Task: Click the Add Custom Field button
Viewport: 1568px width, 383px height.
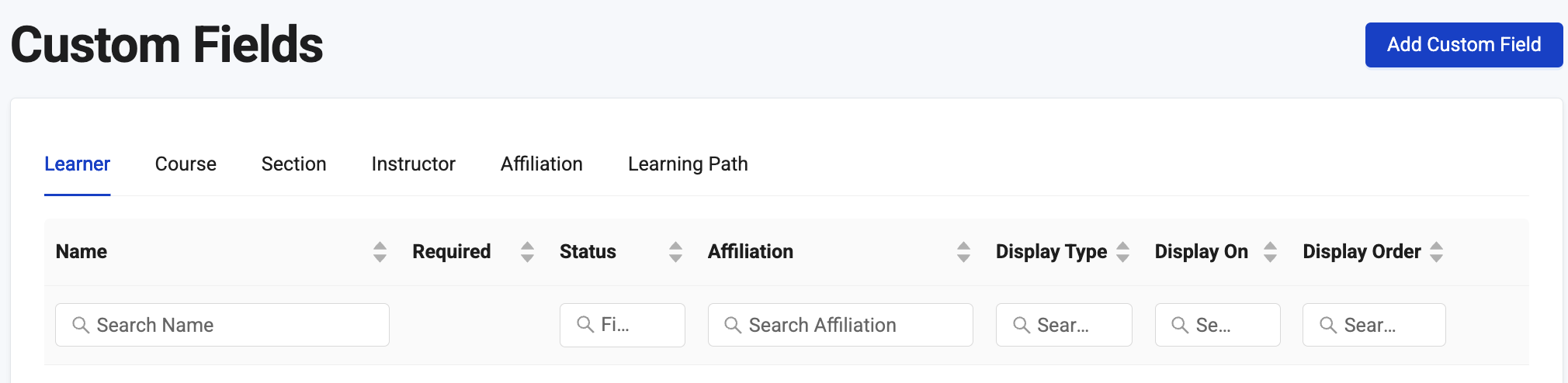Action: [x=1463, y=45]
